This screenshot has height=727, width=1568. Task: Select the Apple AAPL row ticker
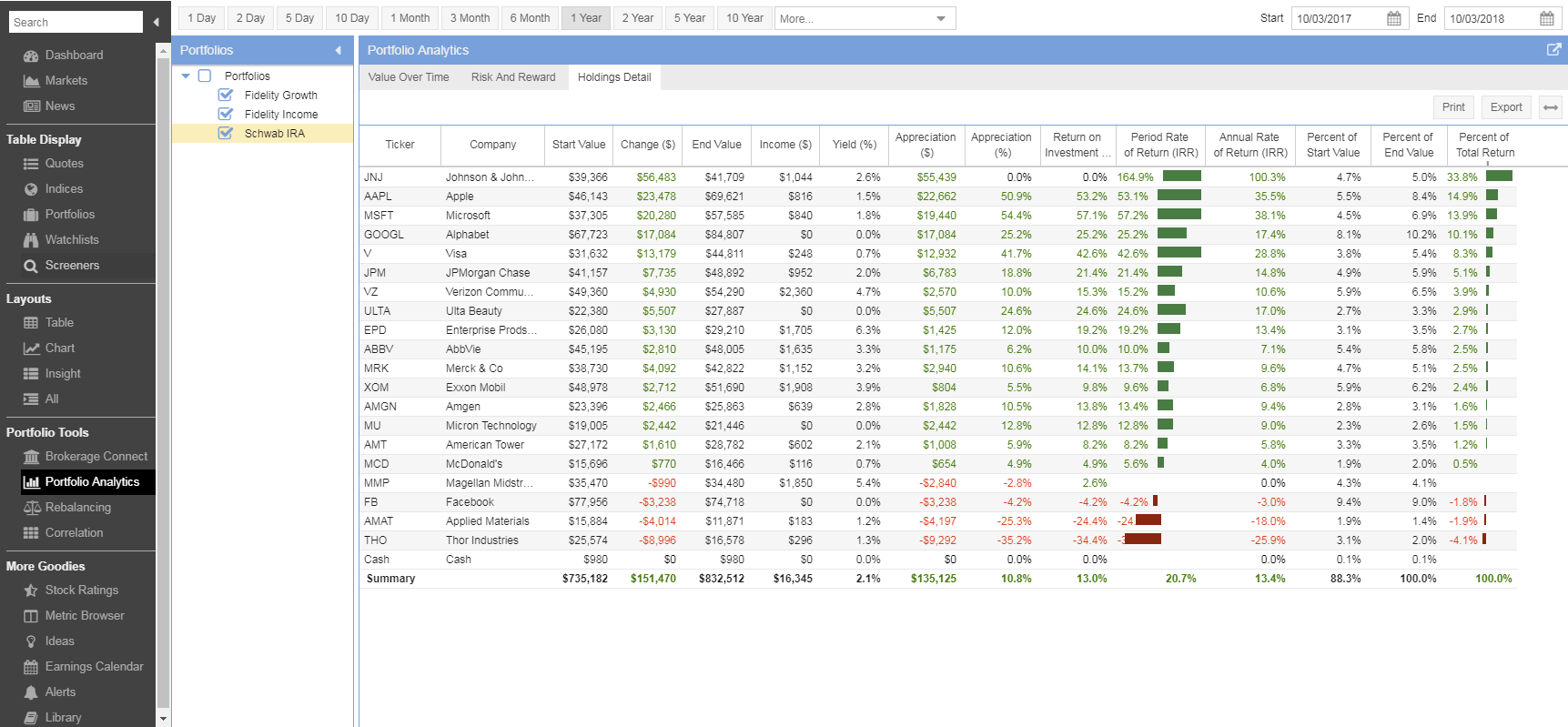point(379,197)
